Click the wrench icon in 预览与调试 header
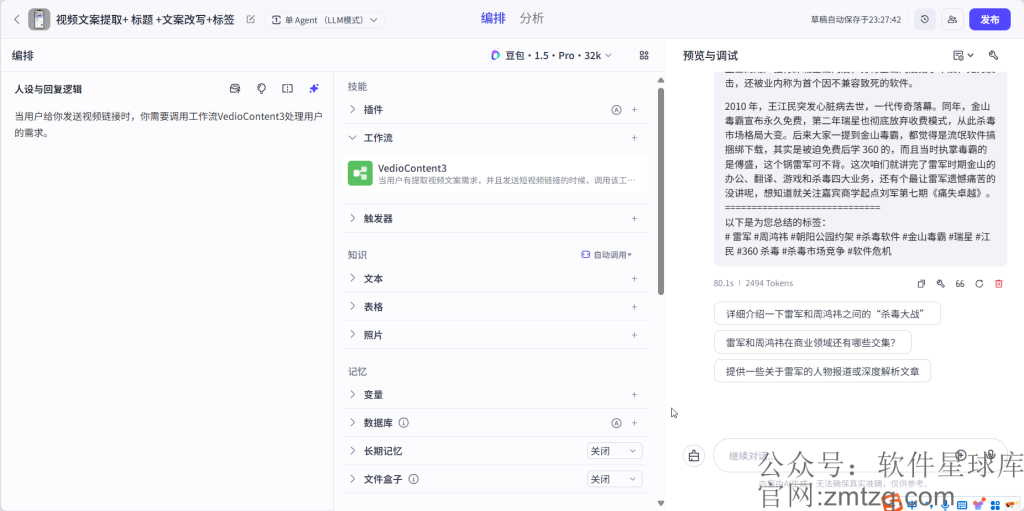The height and width of the screenshot is (511, 1024). coord(993,56)
